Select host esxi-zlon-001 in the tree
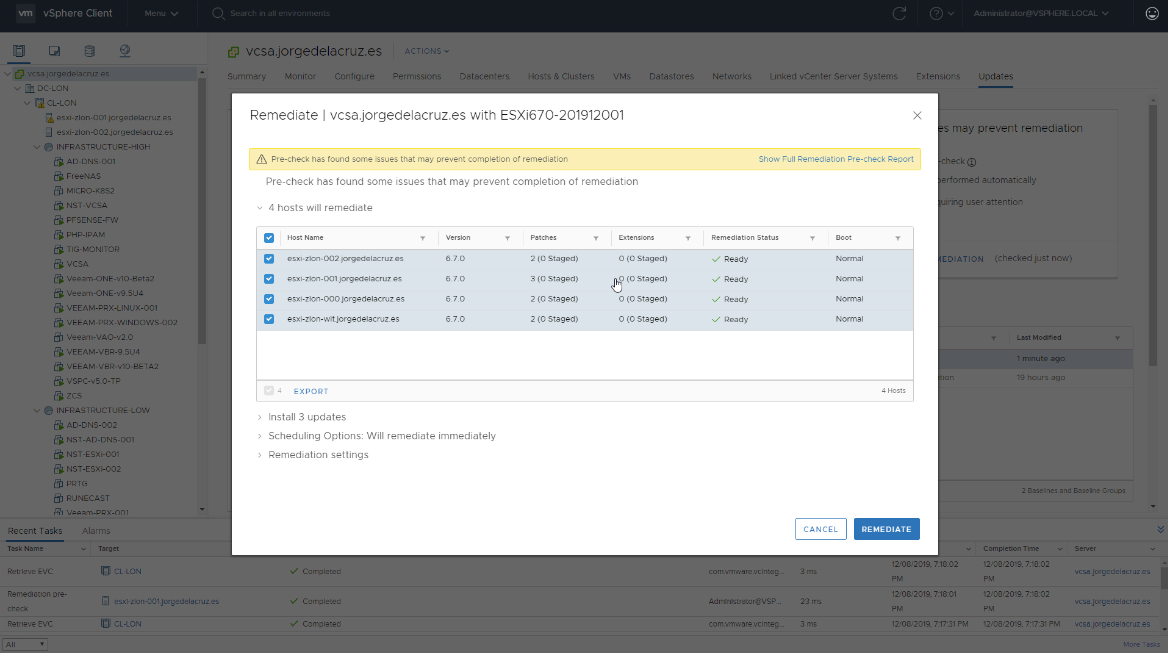 [x=114, y=118]
